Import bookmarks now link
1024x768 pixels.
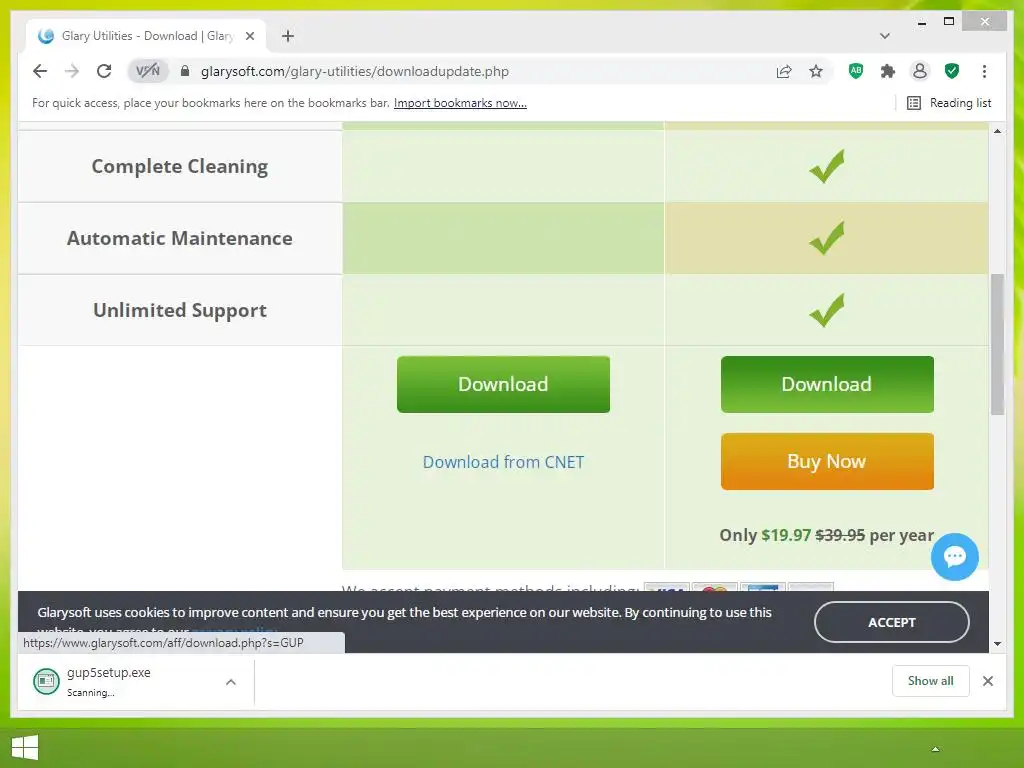click(460, 103)
